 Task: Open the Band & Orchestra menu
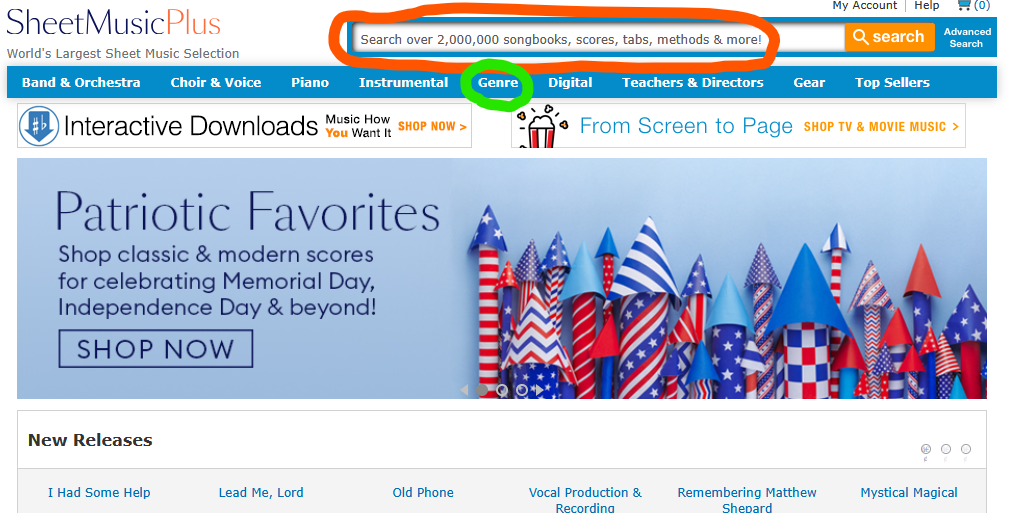point(81,83)
